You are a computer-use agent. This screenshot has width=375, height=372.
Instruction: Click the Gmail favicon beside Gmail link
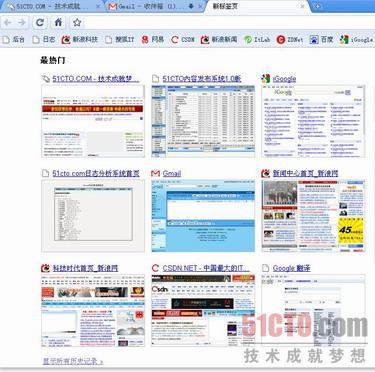[x=155, y=173]
